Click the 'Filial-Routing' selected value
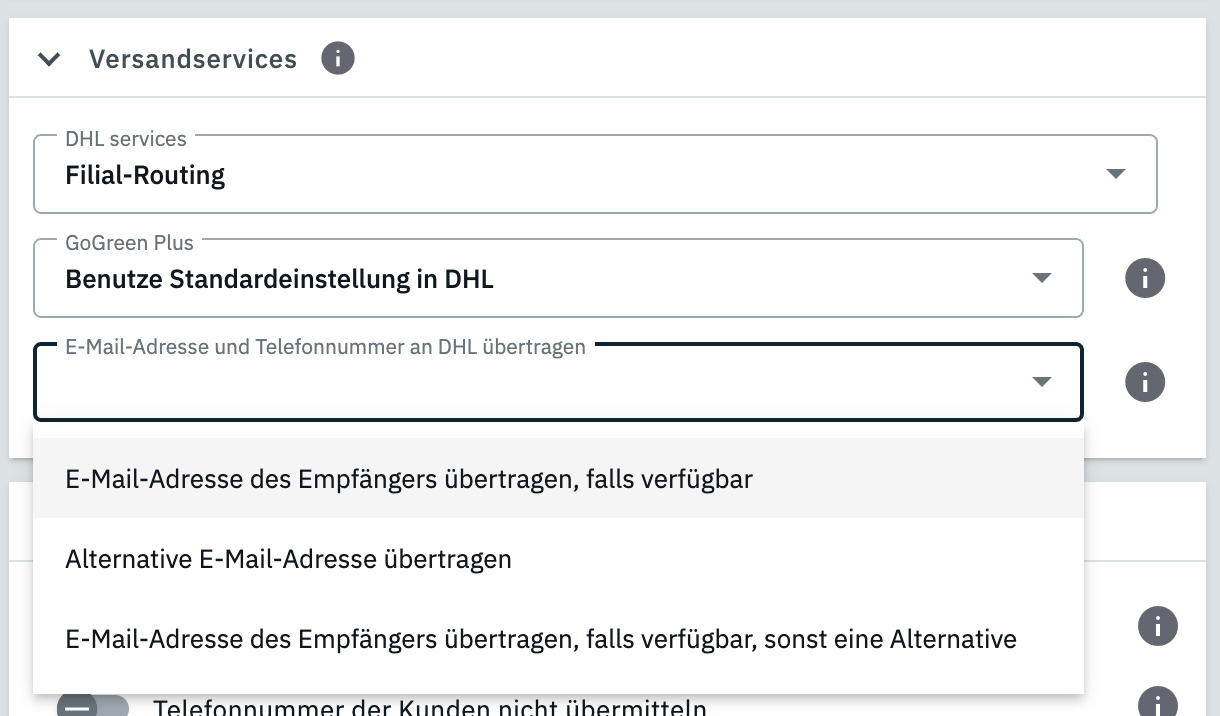1220x716 pixels. [x=145, y=176]
